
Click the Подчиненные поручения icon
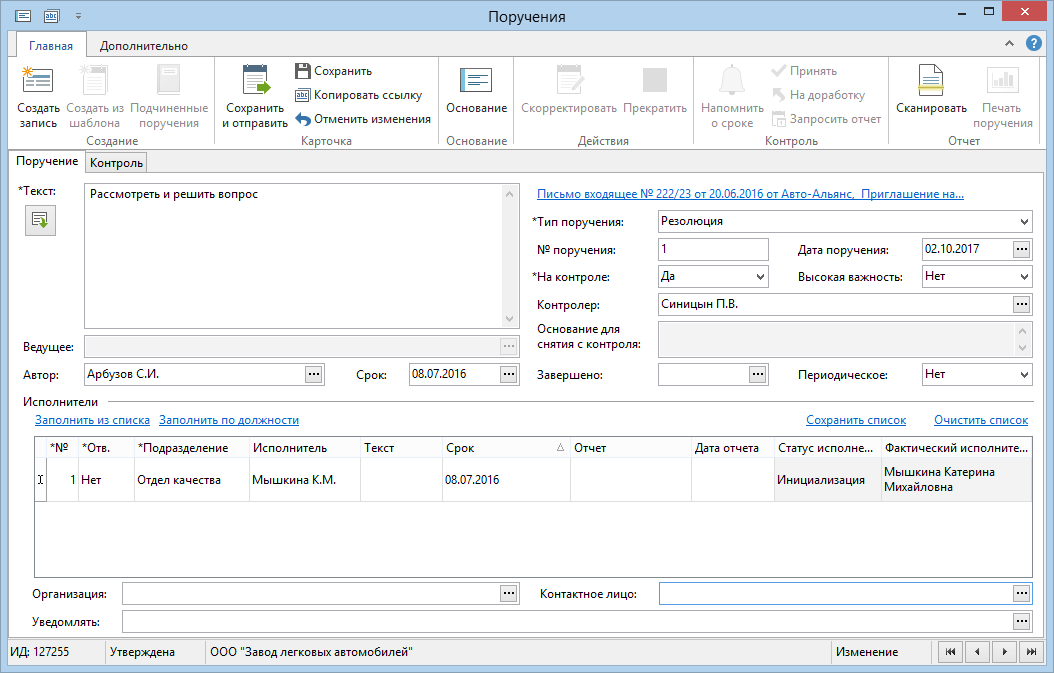pyautogui.click(x=168, y=80)
